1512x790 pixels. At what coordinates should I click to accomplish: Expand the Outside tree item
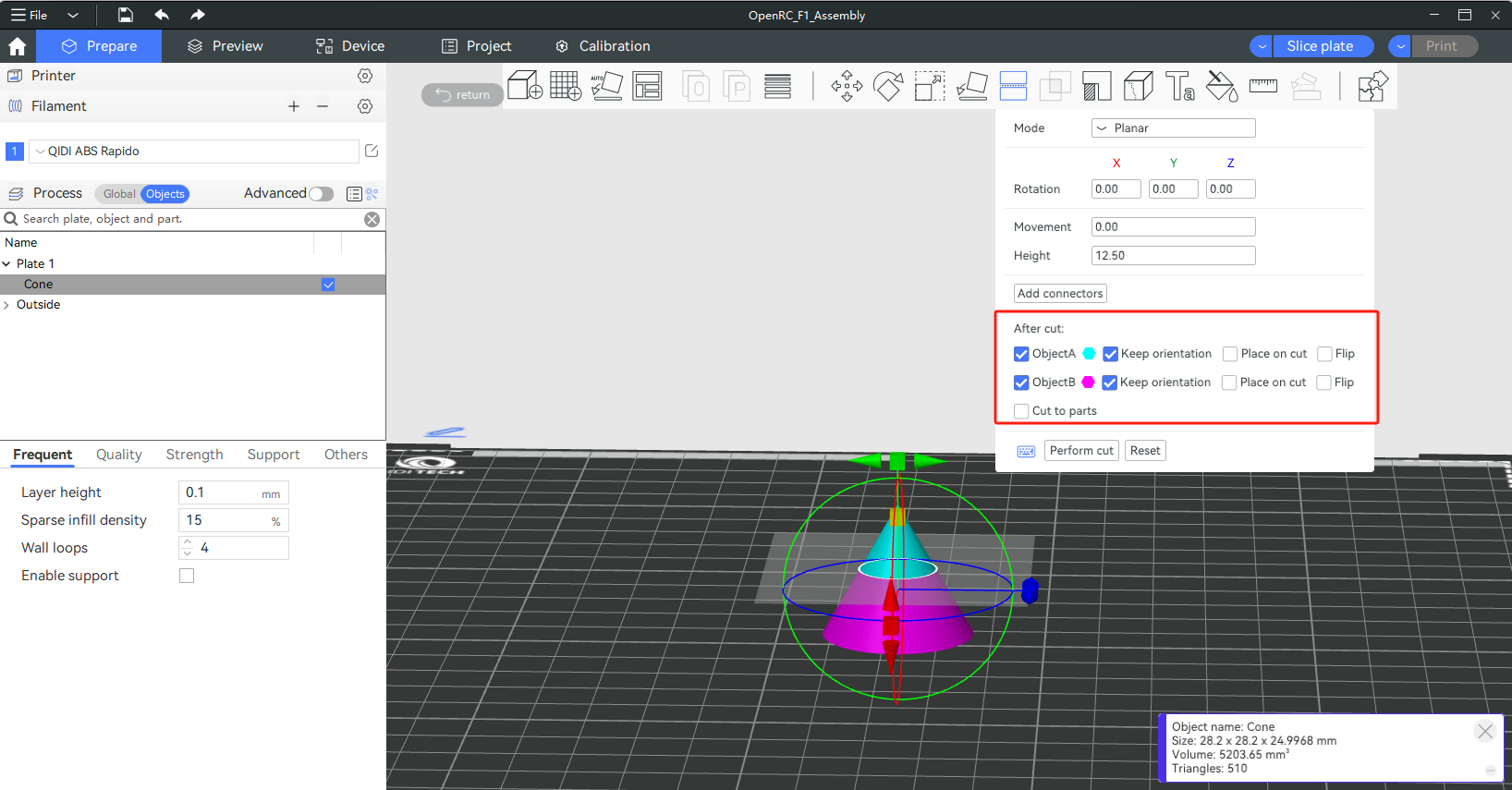click(x=7, y=305)
